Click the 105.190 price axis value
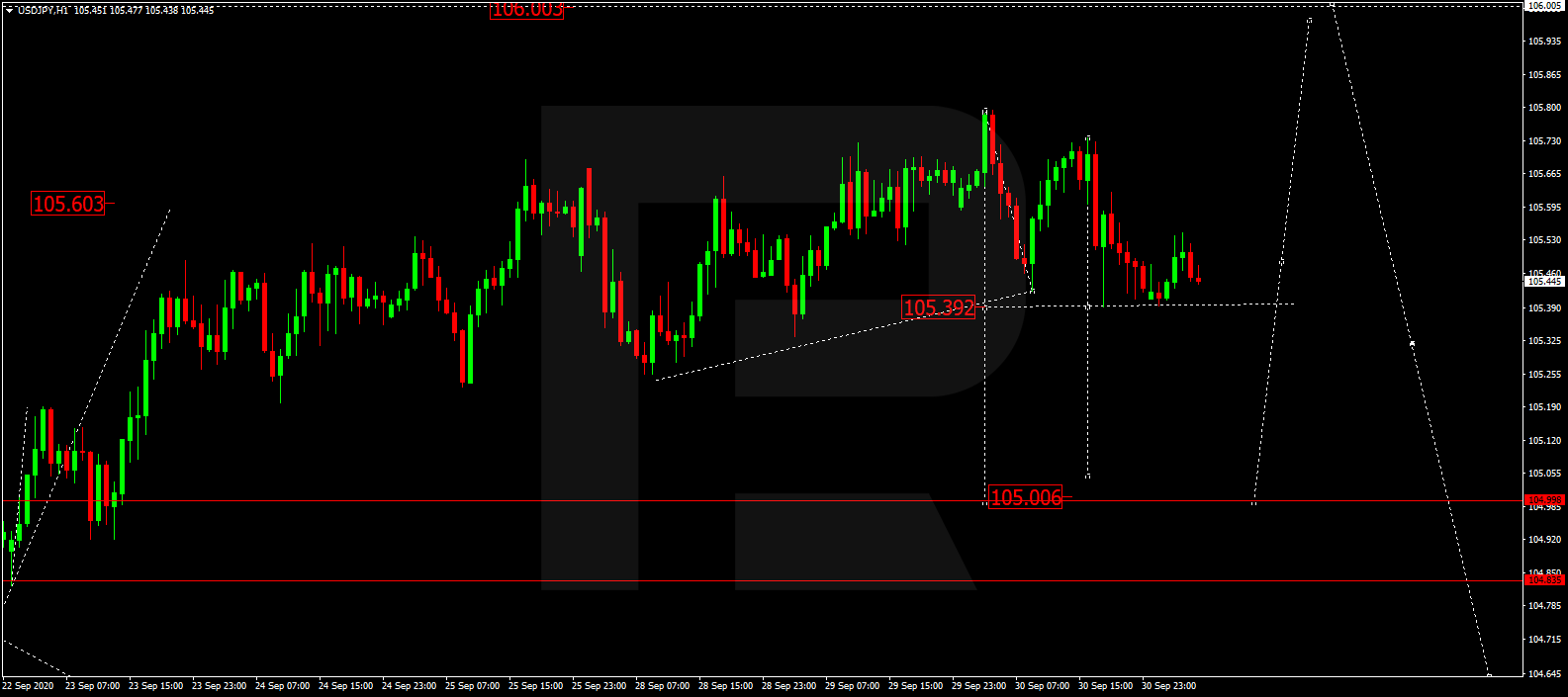Viewport: 1568px width, 697px height. [1544, 407]
